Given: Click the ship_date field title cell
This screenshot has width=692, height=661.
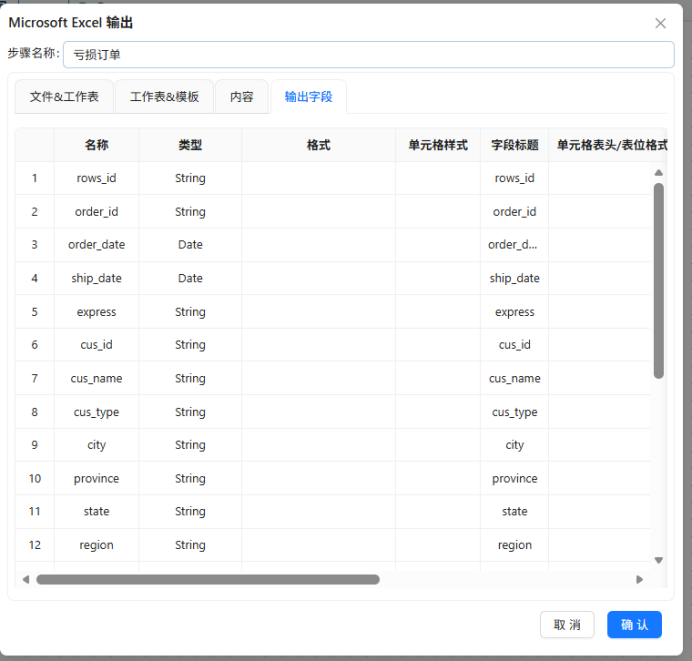Looking at the screenshot, I should pyautogui.click(x=515, y=278).
